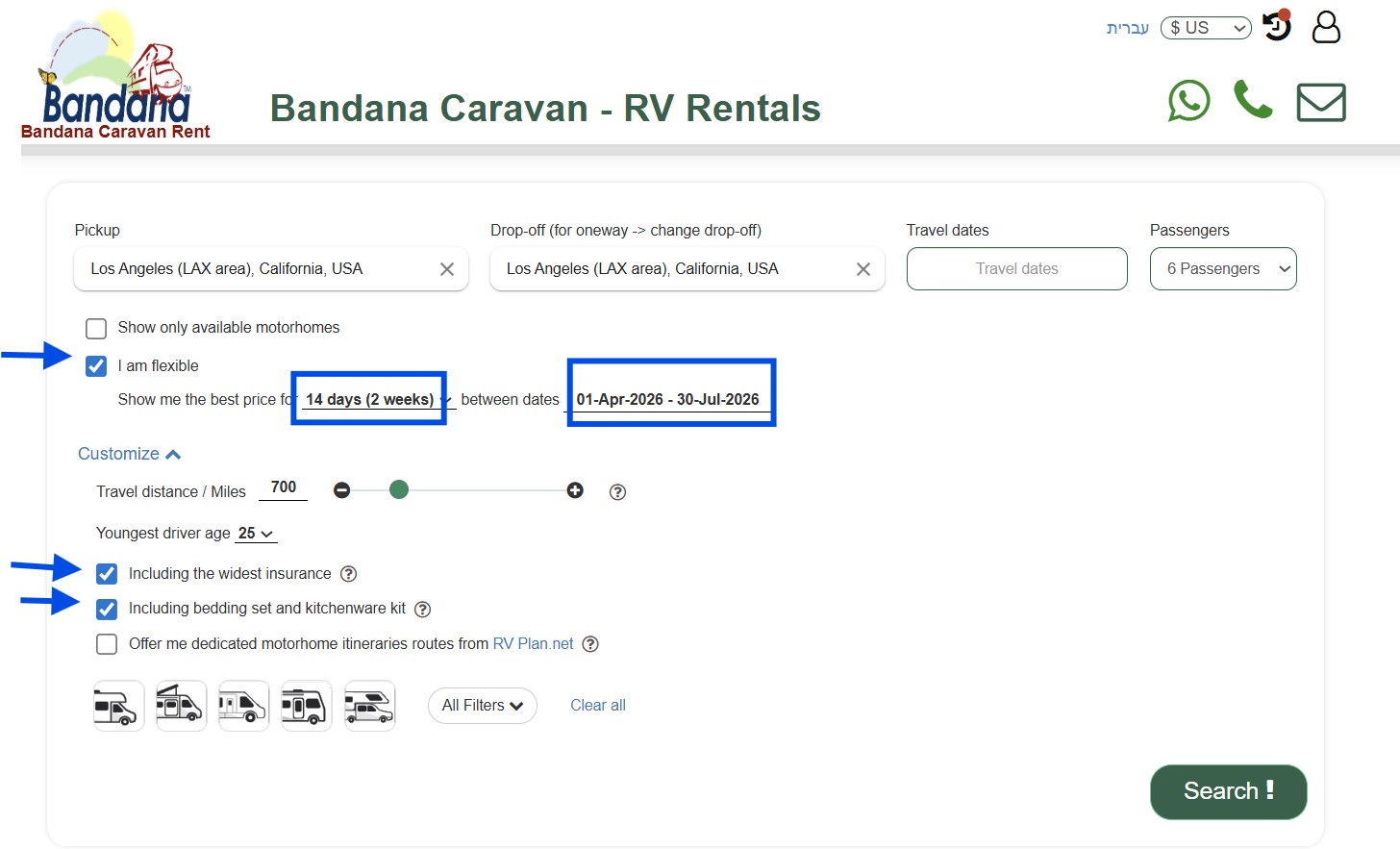Viewport: 1400px width, 849px height.
Task: Open the 6 Passengers dropdown
Action: click(x=1223, y=269)
